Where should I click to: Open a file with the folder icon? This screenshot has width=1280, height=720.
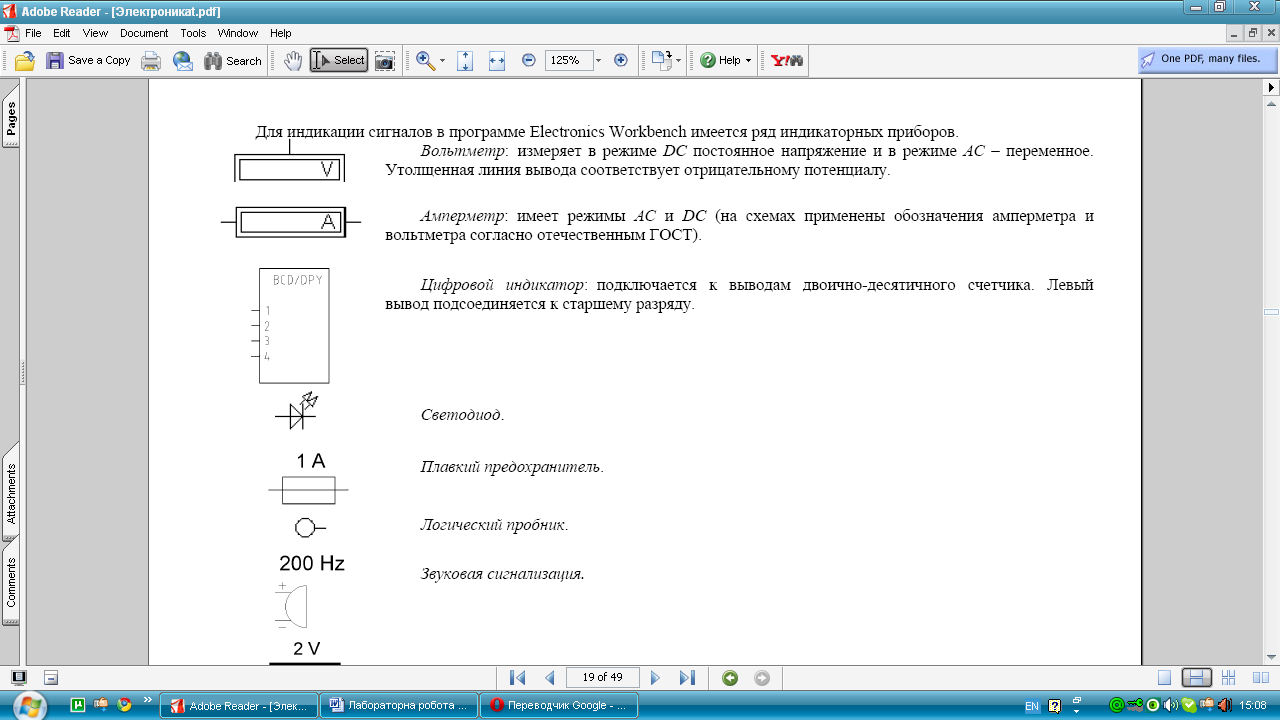click(x=25, y=61)
